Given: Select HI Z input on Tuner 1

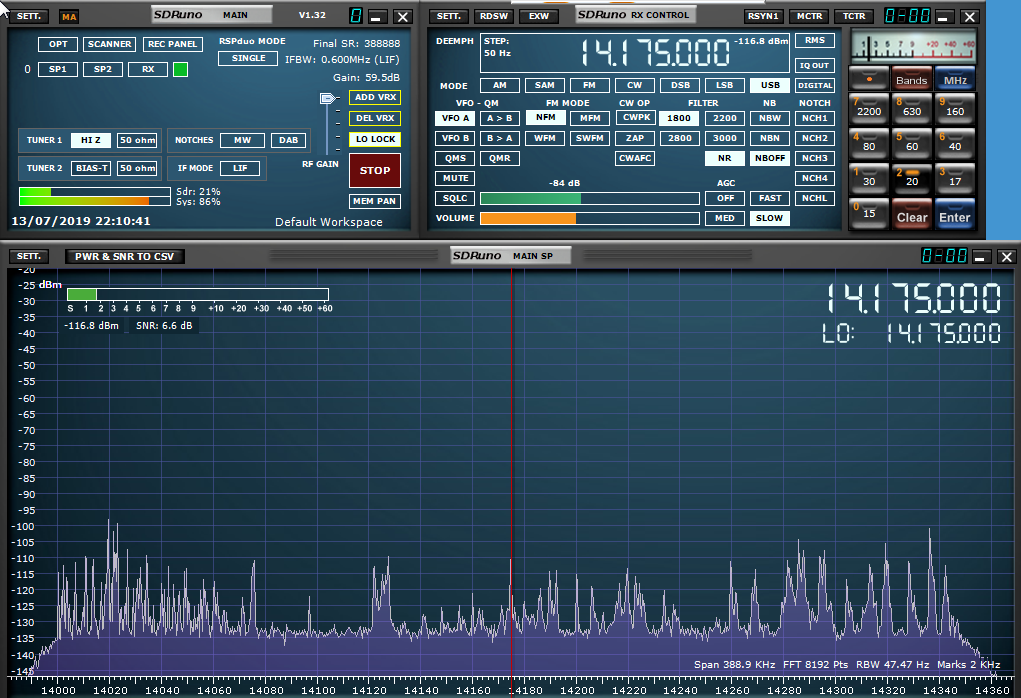Looking at the screenshot, I should pyautogui.click(x=91, y=140).
